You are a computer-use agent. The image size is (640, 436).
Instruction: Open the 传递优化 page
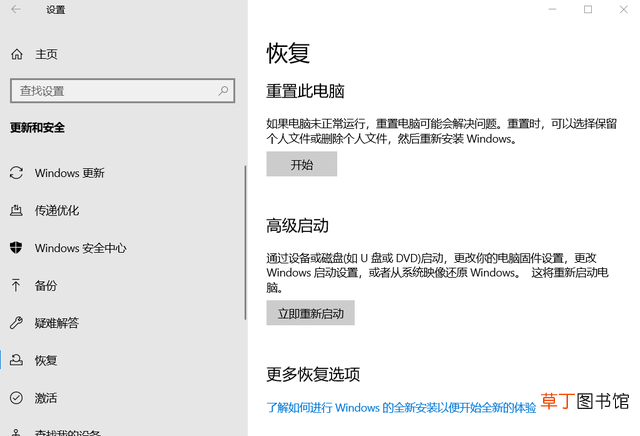(x=57, y=210)
